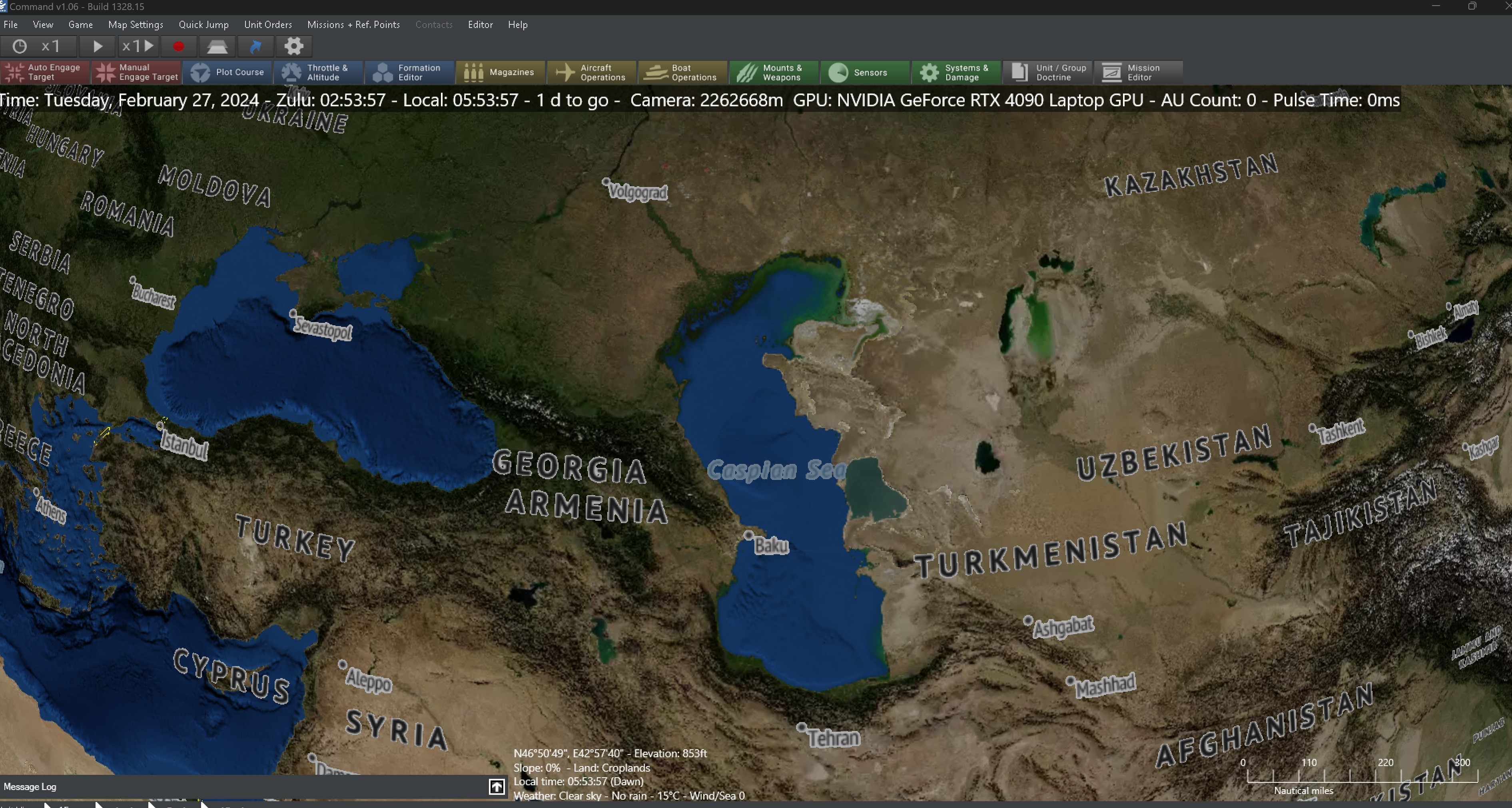Screen dimensions: 1512x808
Task: Open the File menu
Action: point(10,25)
